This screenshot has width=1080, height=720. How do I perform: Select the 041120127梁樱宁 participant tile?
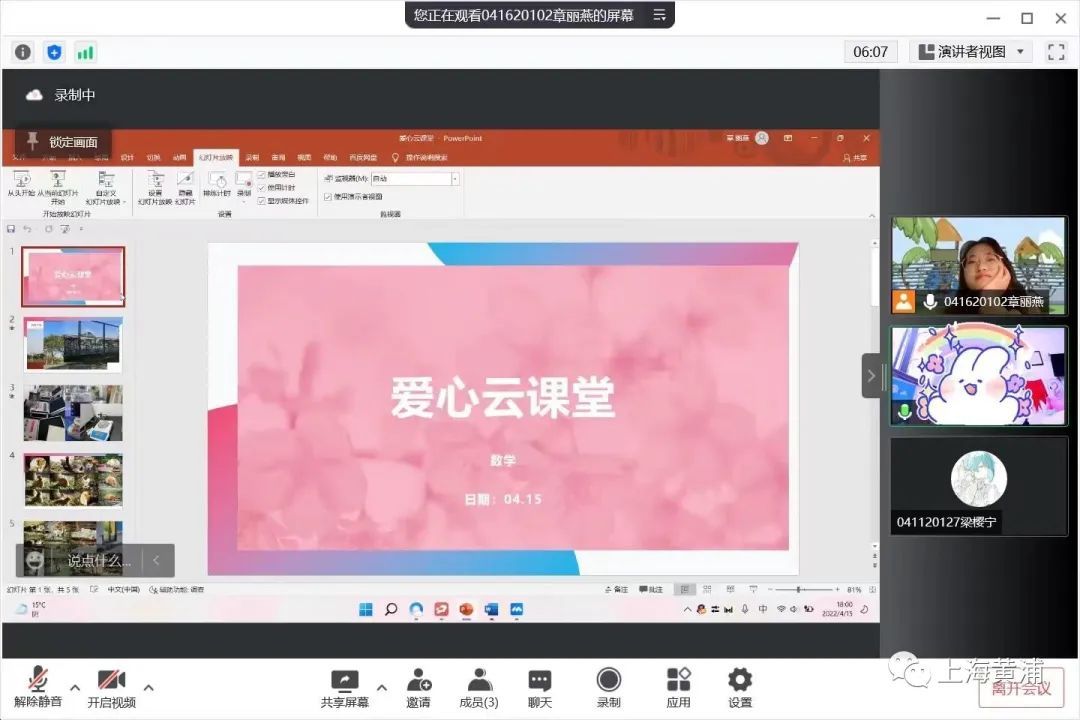tap(978, 486)
